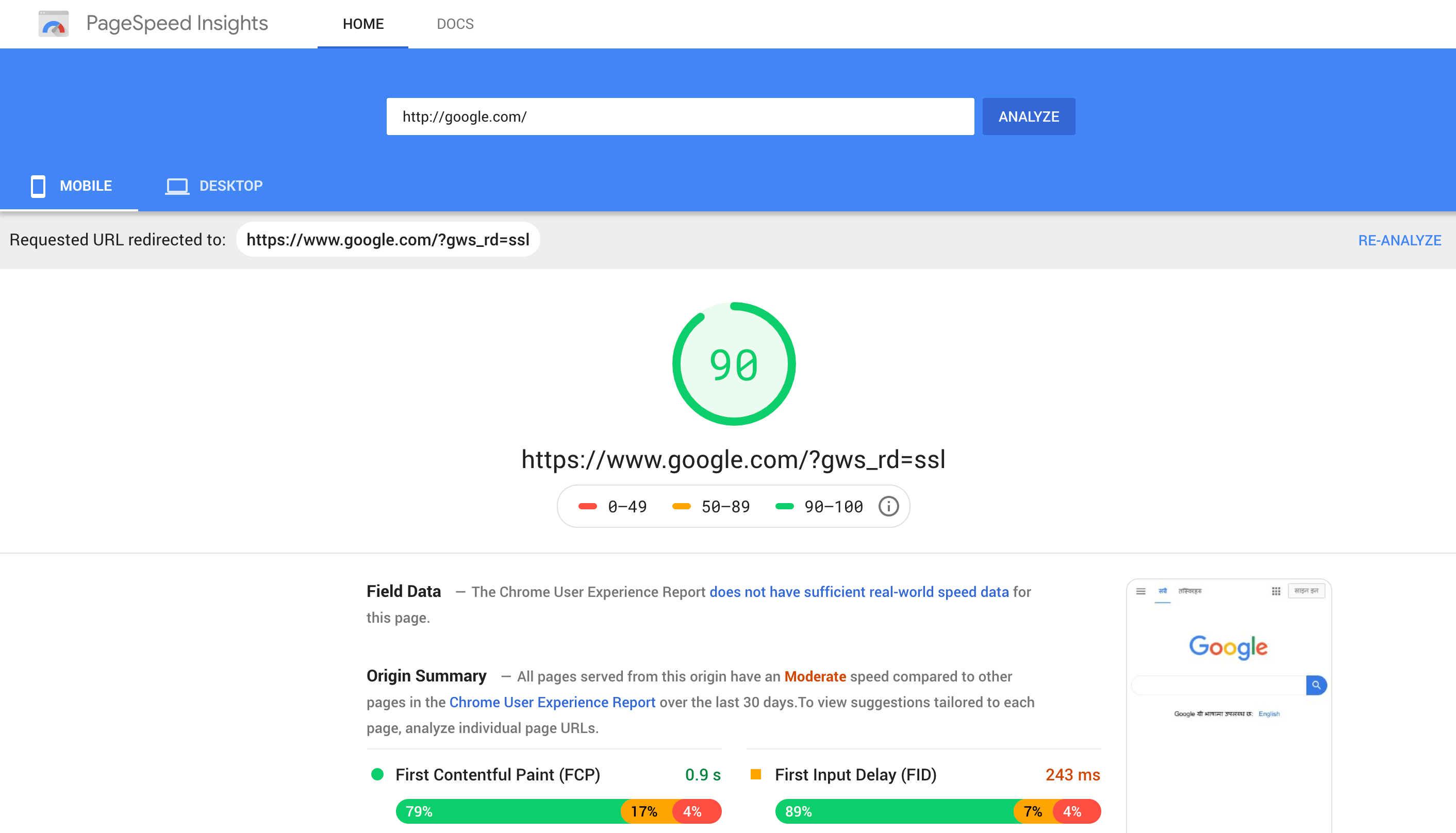Focus the URL input field

point(680,116)
